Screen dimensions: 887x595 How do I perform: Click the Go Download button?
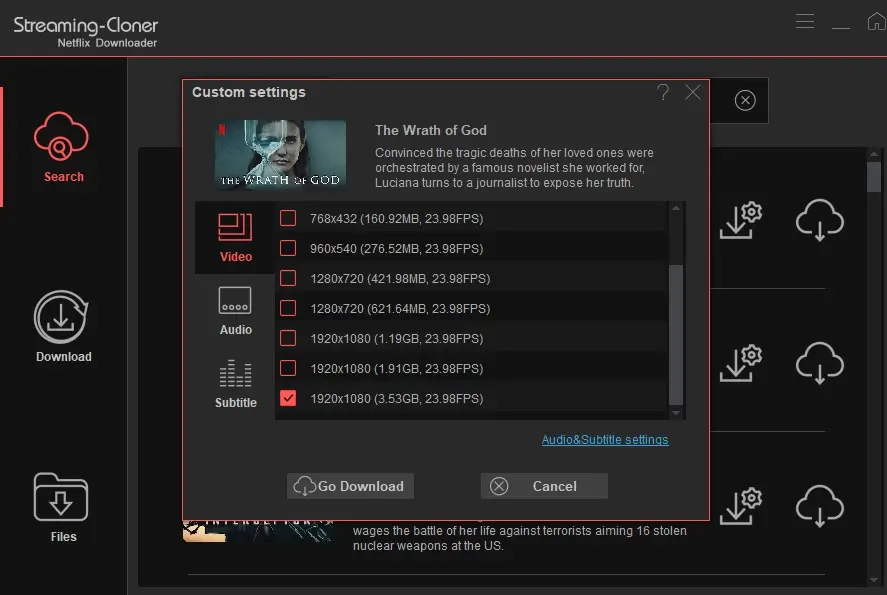[x=350, y=486]
